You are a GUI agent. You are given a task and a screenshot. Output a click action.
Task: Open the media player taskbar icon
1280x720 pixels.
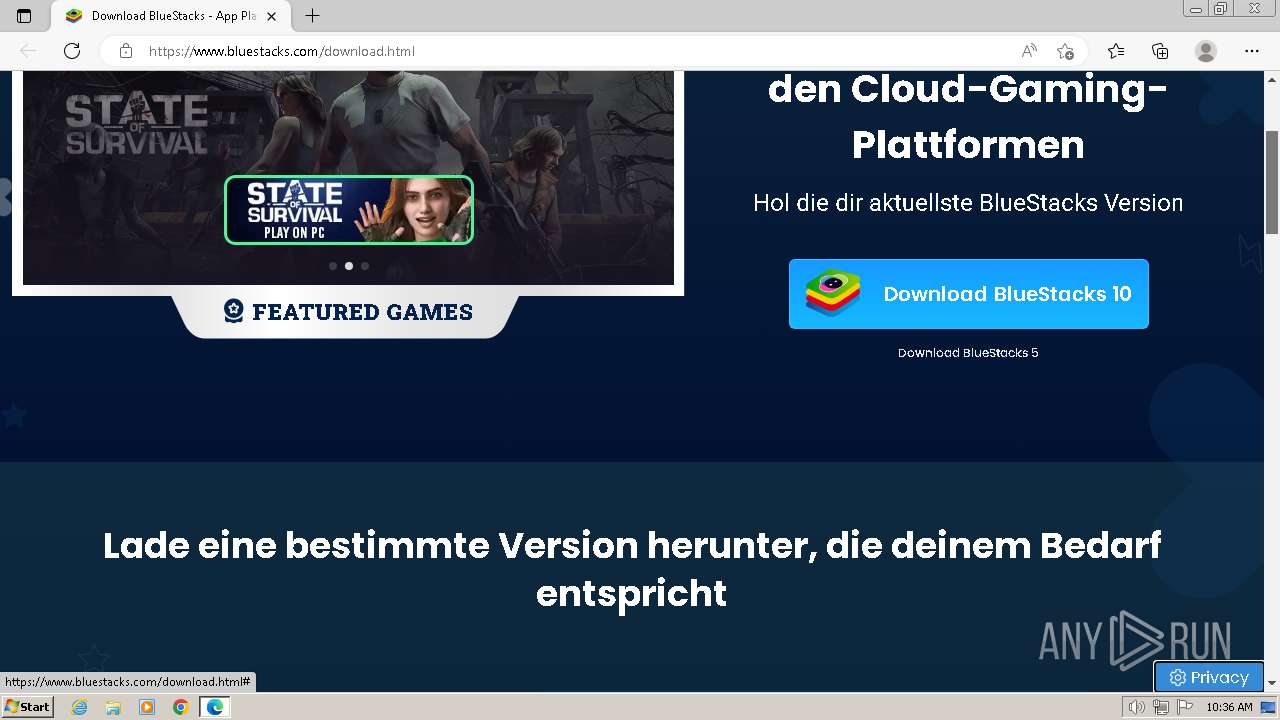pyautogui.click(x=147, y=707)
